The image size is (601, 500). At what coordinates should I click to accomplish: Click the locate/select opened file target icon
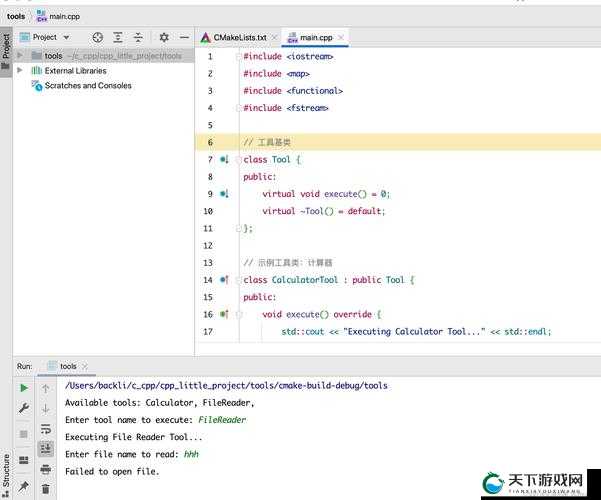click(98, 37)
